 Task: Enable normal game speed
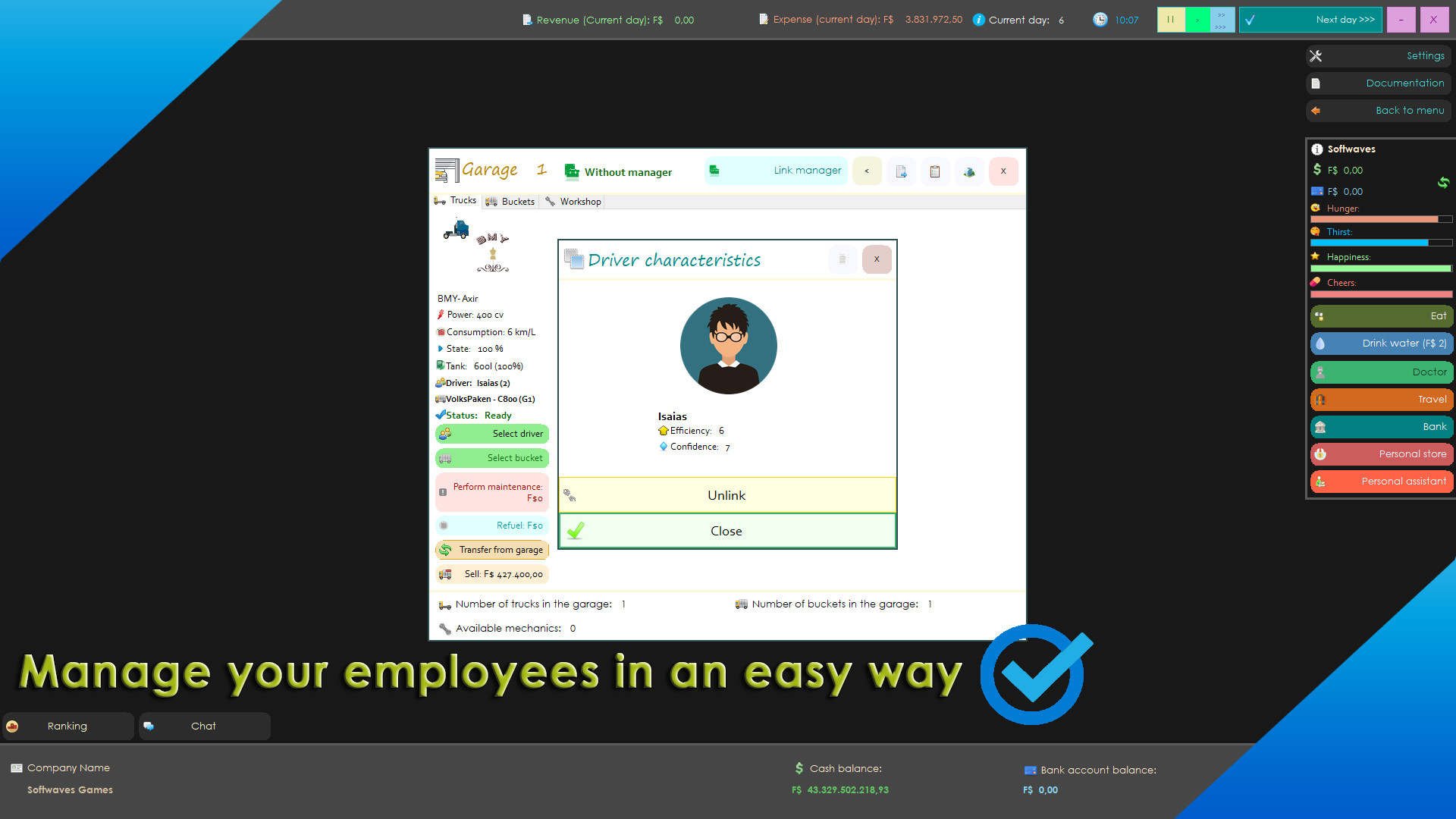tap(1196, 20)
